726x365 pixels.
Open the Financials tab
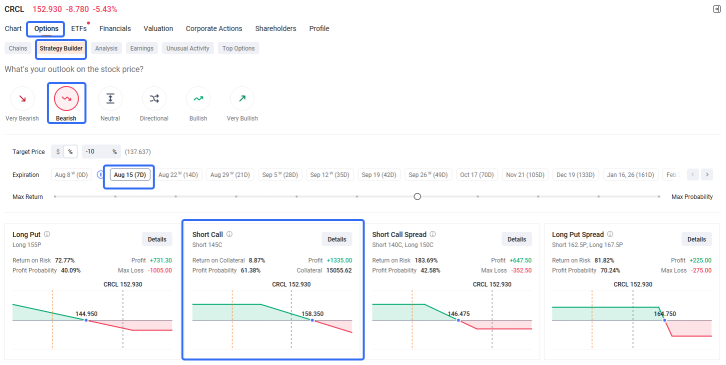[x=115, y=28]
